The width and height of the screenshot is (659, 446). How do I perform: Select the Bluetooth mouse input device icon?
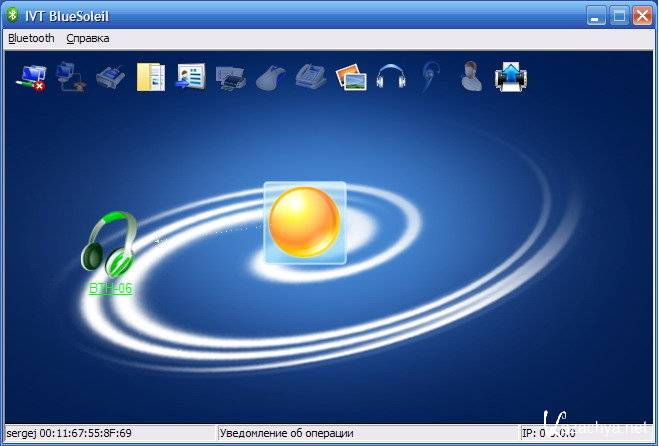click(x=270, y=77)
